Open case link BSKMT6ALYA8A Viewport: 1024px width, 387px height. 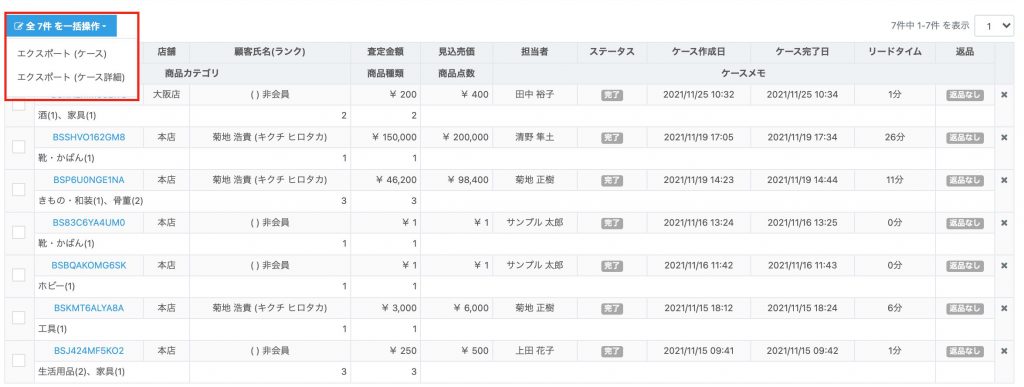[x=89, y=308]
